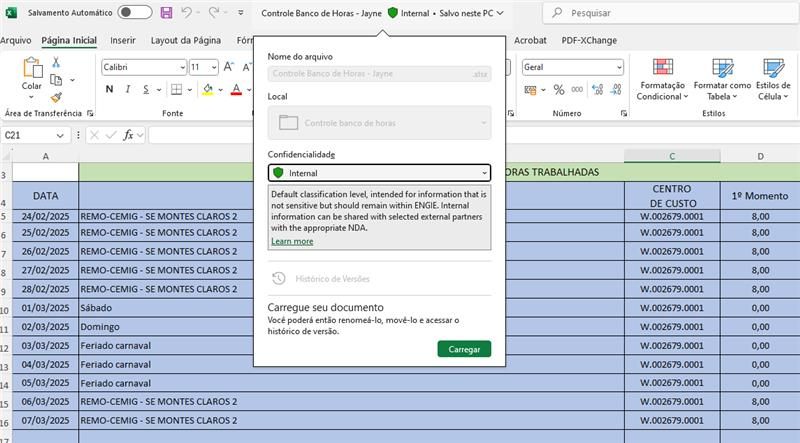
Task: Toggle Salvamento Automático switch
Action: coord(135,12)
